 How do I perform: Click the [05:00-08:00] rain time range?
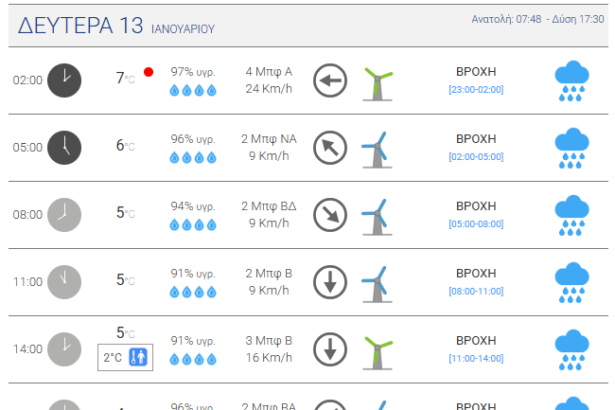[x=476, y=224]
